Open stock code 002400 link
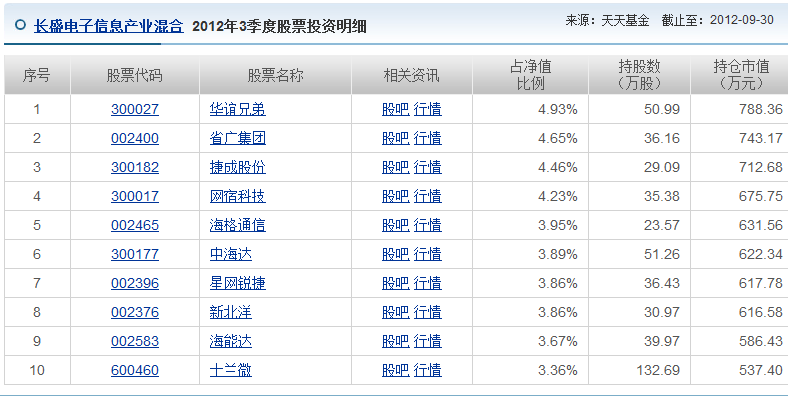 (x=135, y=138)
